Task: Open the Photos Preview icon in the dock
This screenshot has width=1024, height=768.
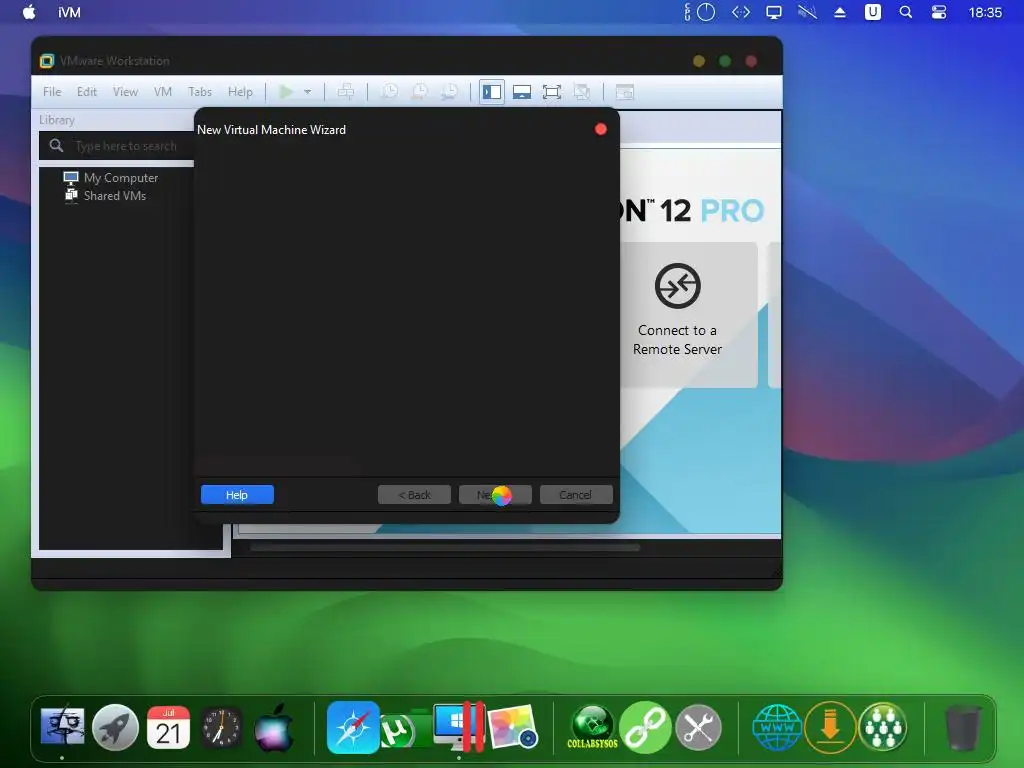Action: pos(513,727)
